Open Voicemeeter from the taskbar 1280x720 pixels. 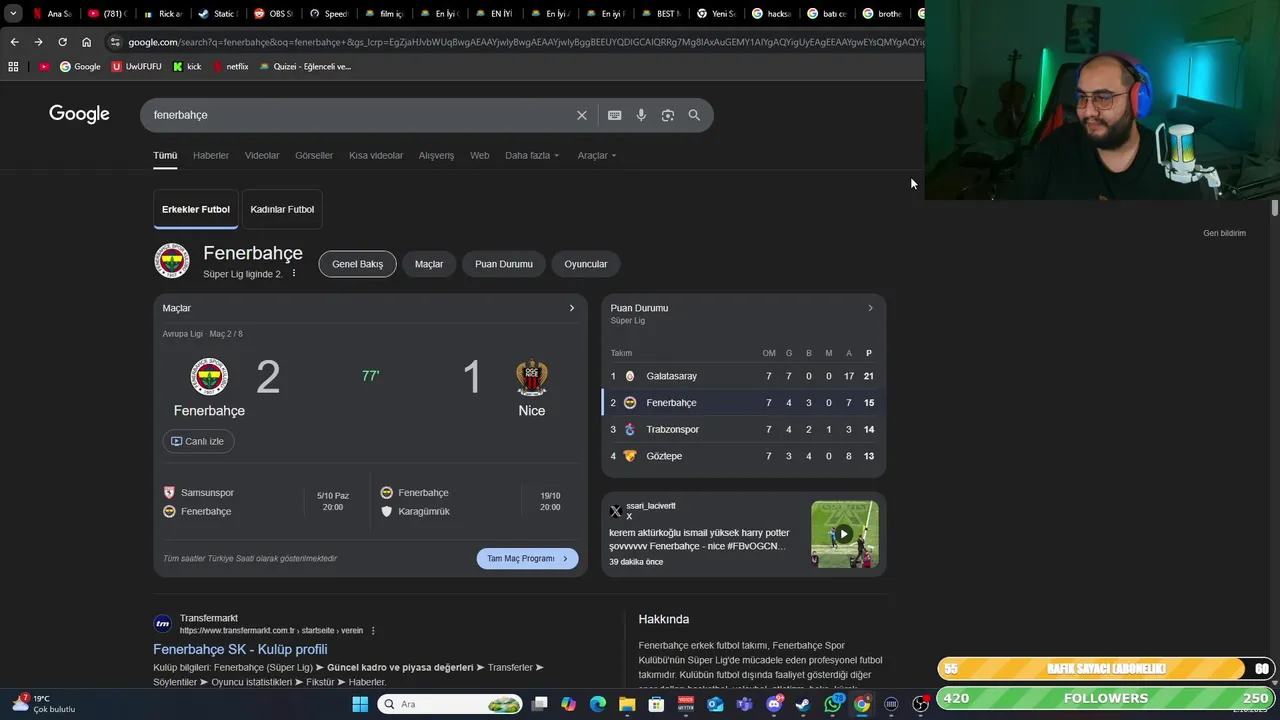[x=686, y=704]
